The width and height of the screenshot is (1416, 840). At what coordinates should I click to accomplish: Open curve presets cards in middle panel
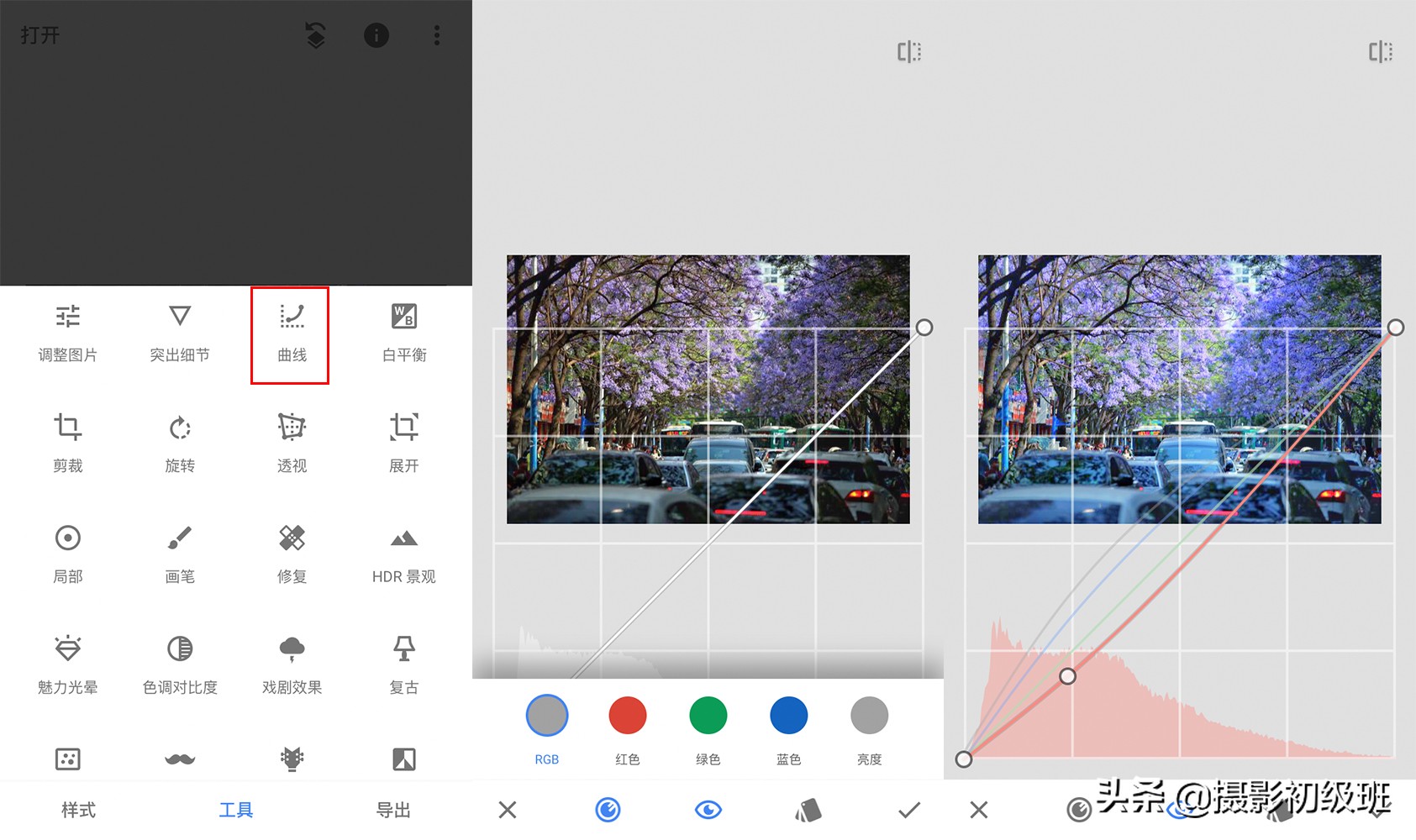point(808,810)
